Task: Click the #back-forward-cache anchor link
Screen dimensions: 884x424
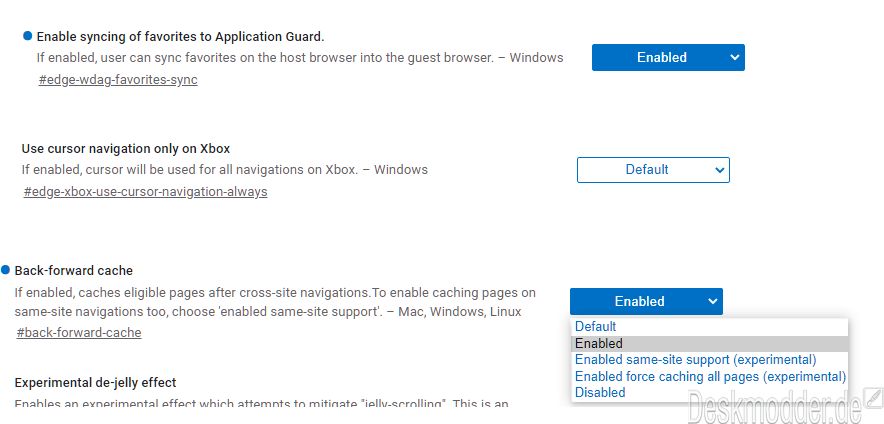Action: point(79,332)
